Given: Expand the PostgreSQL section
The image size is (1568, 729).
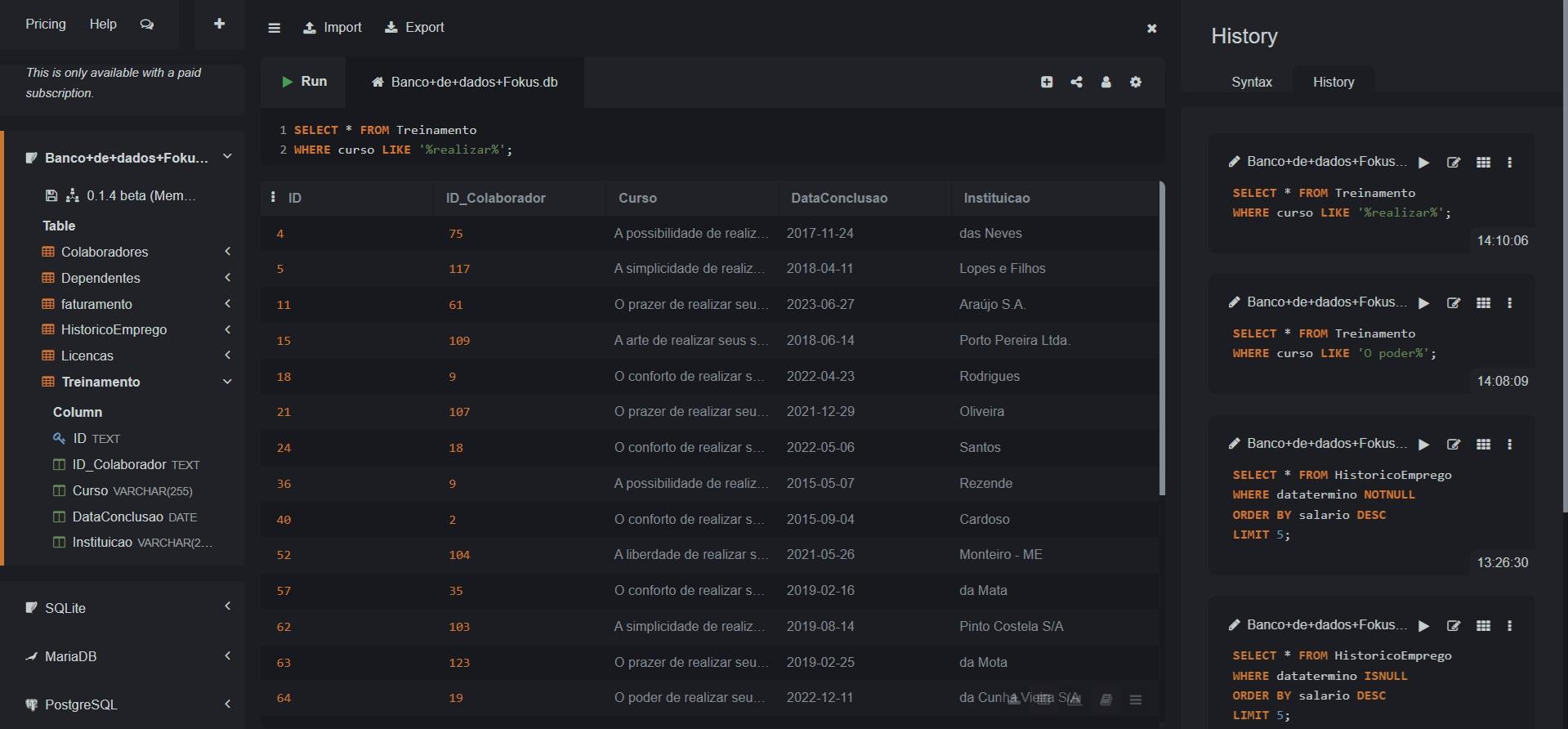Looking at the screenshot, I should coord(228,704).
